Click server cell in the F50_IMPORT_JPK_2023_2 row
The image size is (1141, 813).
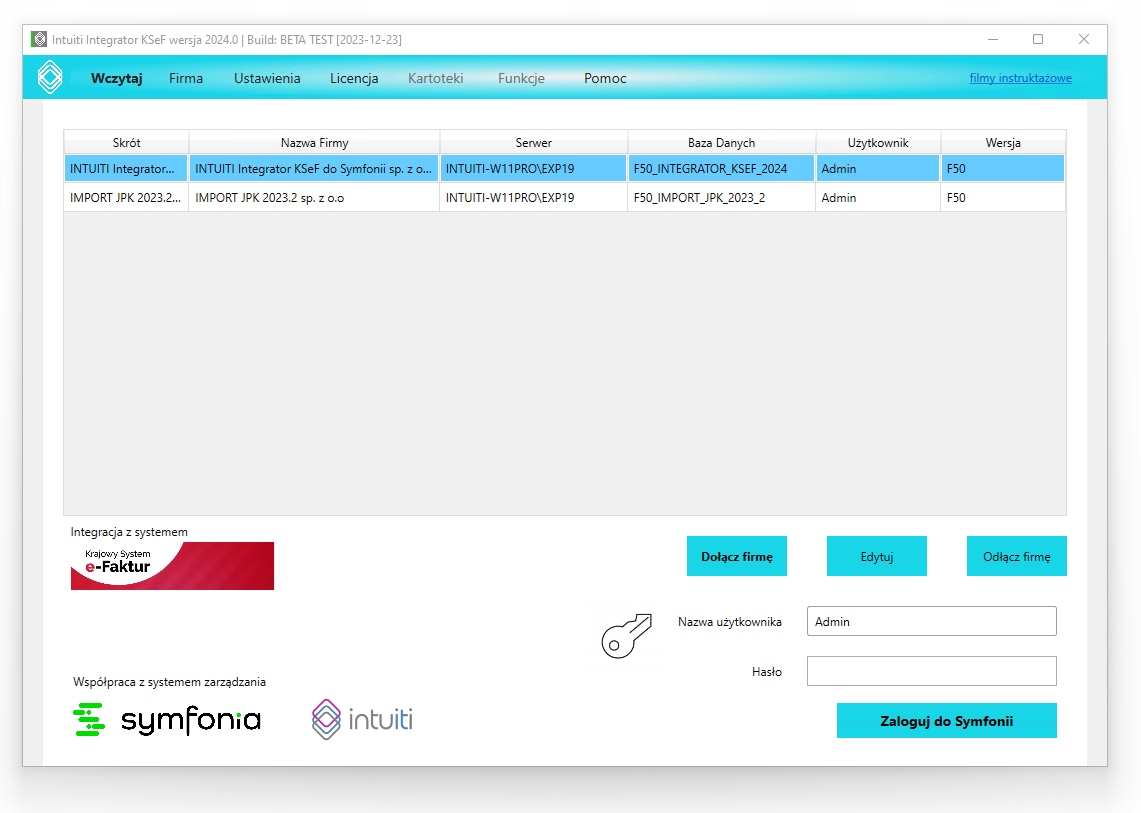(x=533, y=197)
